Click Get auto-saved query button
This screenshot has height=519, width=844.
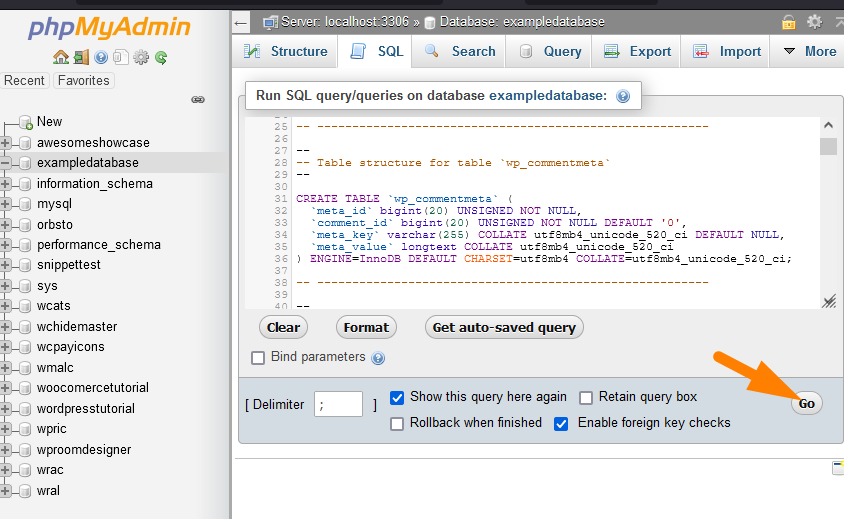coord(504,327)
